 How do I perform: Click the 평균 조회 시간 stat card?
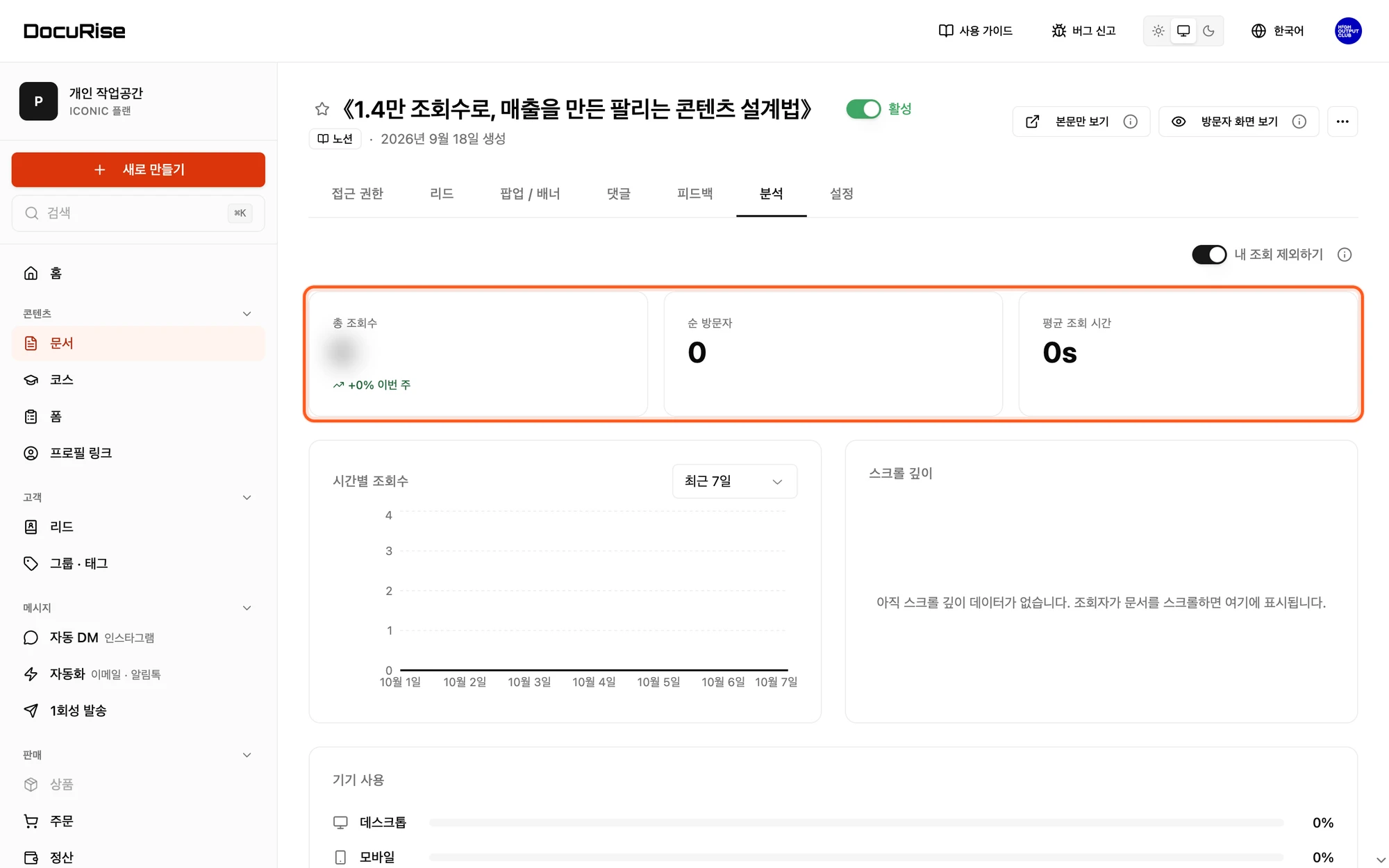point(1188,353)
